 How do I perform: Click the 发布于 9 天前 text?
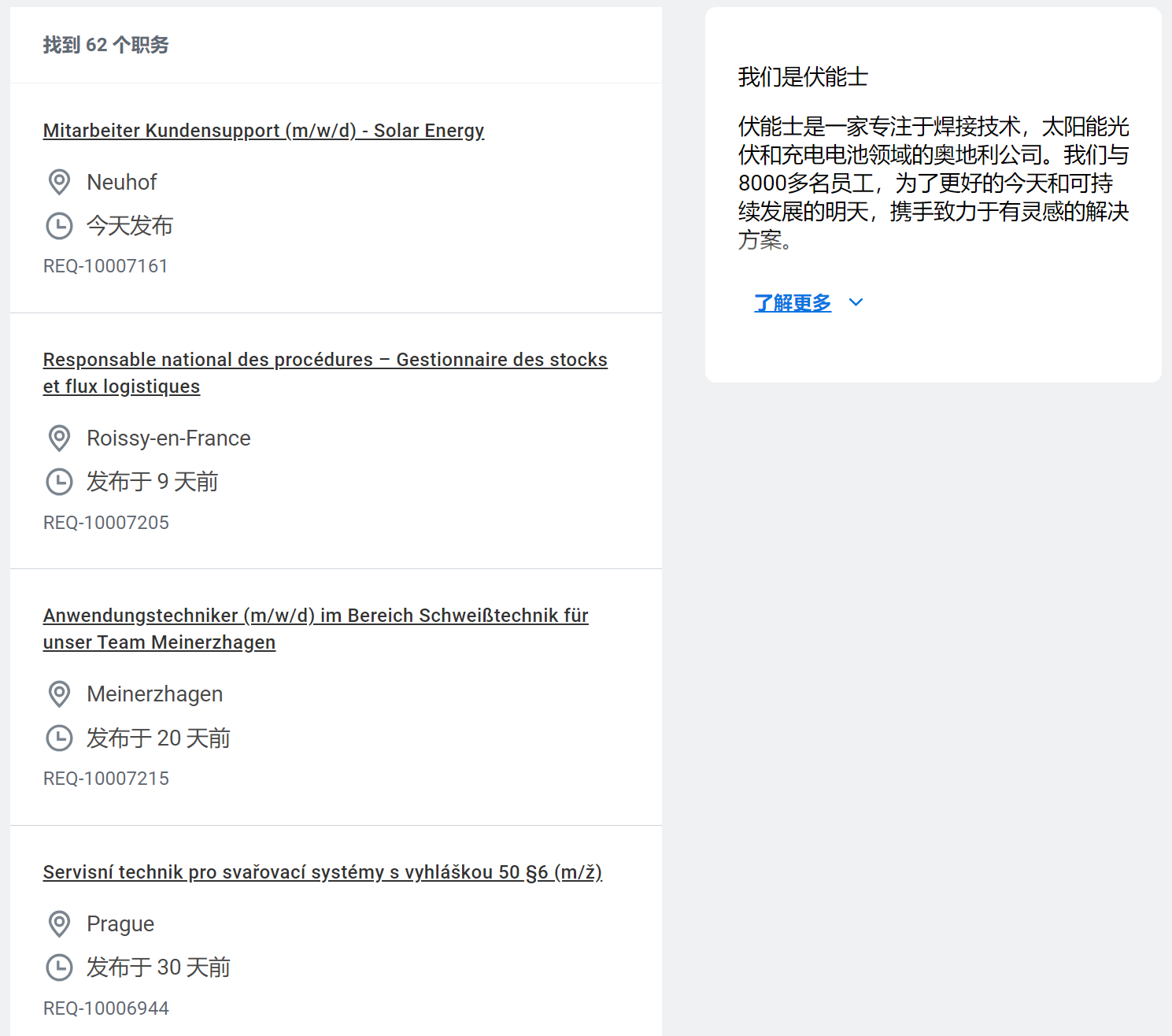tap(152, 482)
